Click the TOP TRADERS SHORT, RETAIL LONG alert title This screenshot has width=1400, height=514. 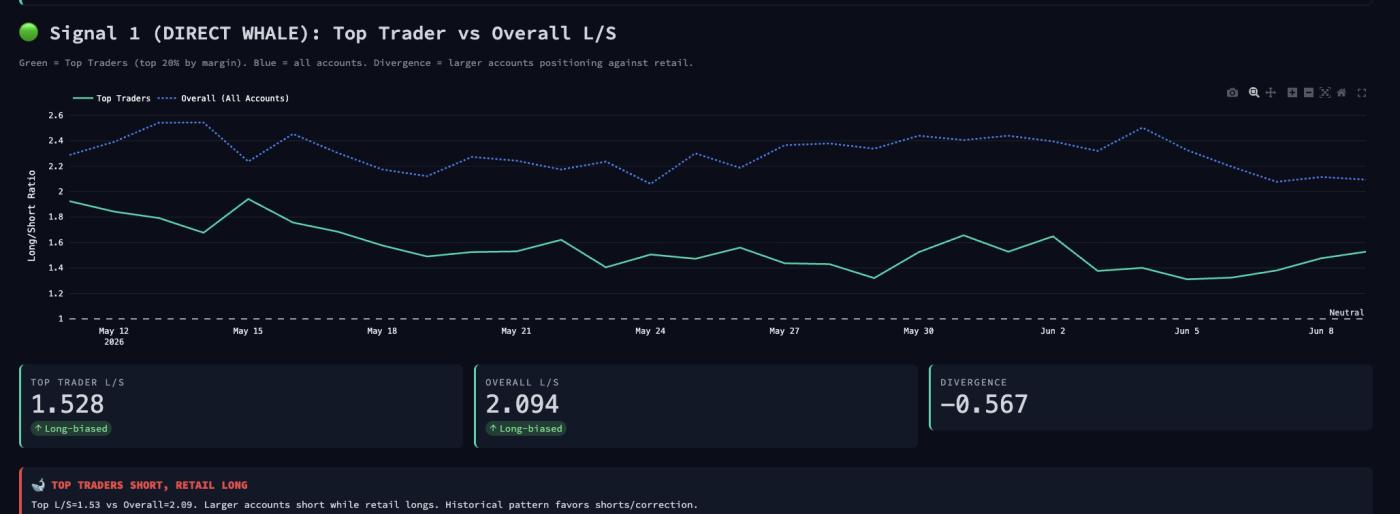tap(149, 485)
